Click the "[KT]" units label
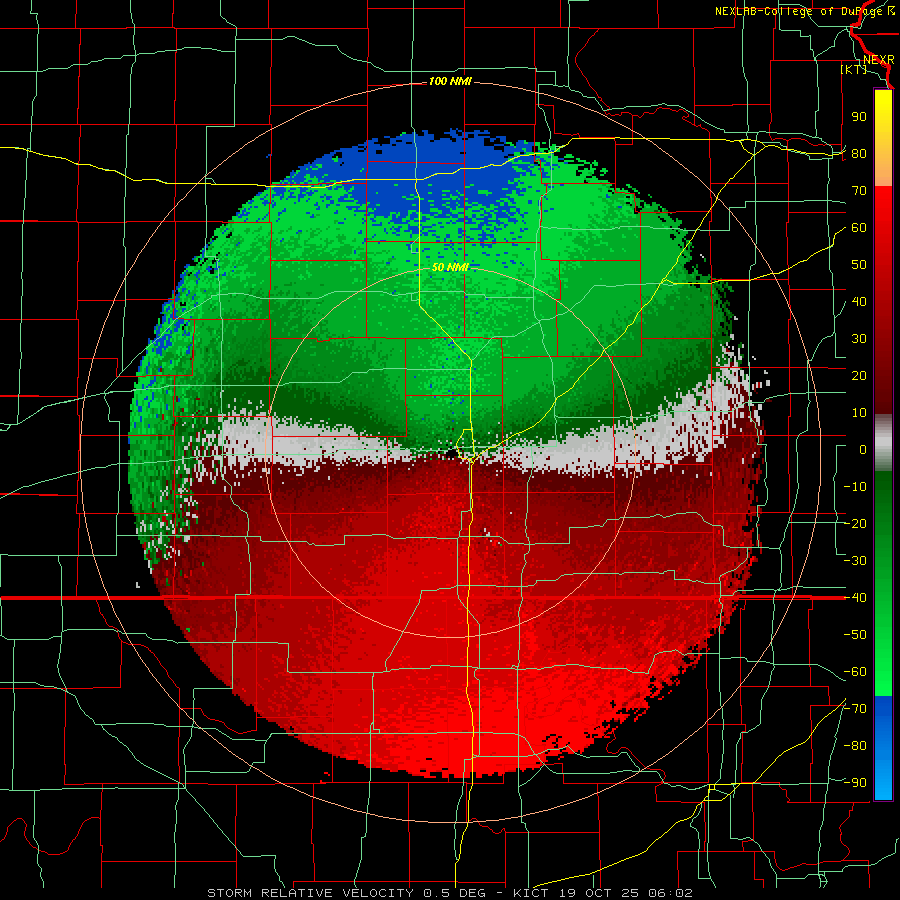This screenshot has height=900, width=900. [x=854, y=69]
